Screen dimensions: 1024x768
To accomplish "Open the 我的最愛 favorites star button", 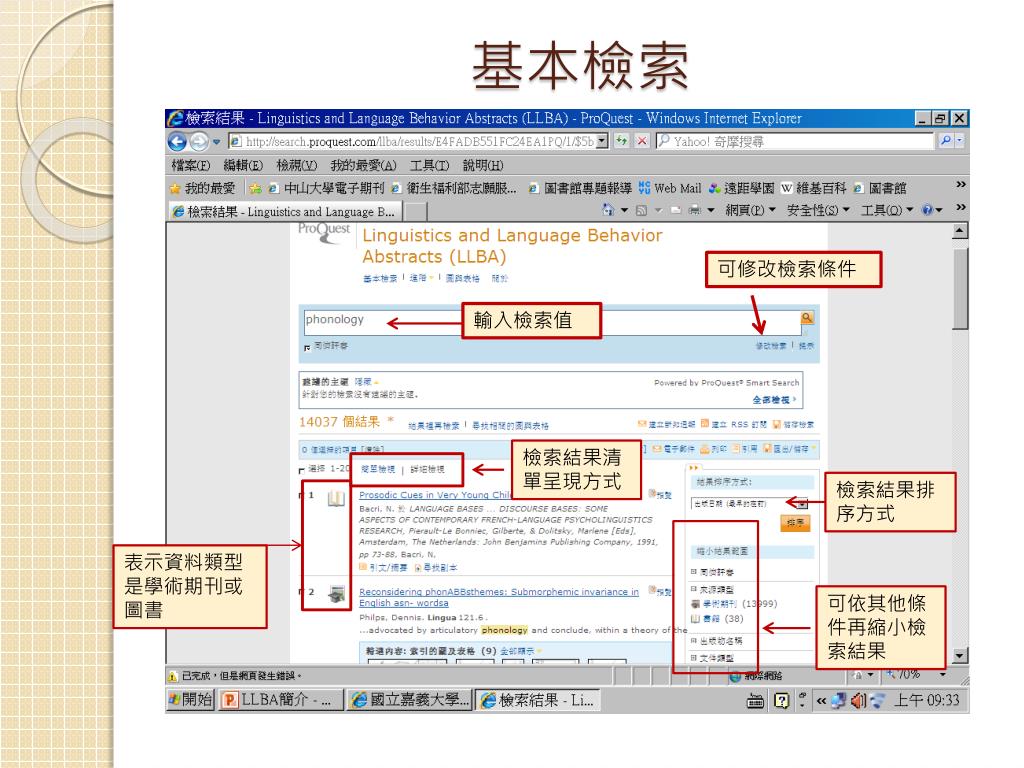I will tap(202, 188).
